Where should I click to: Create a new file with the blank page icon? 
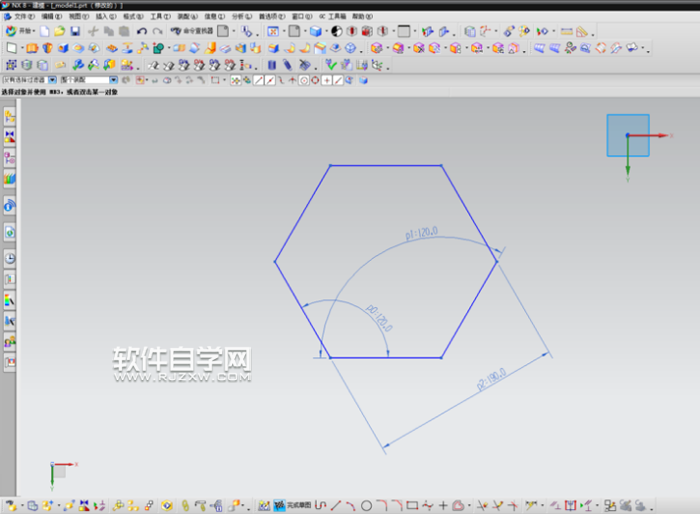pos(44,32)
